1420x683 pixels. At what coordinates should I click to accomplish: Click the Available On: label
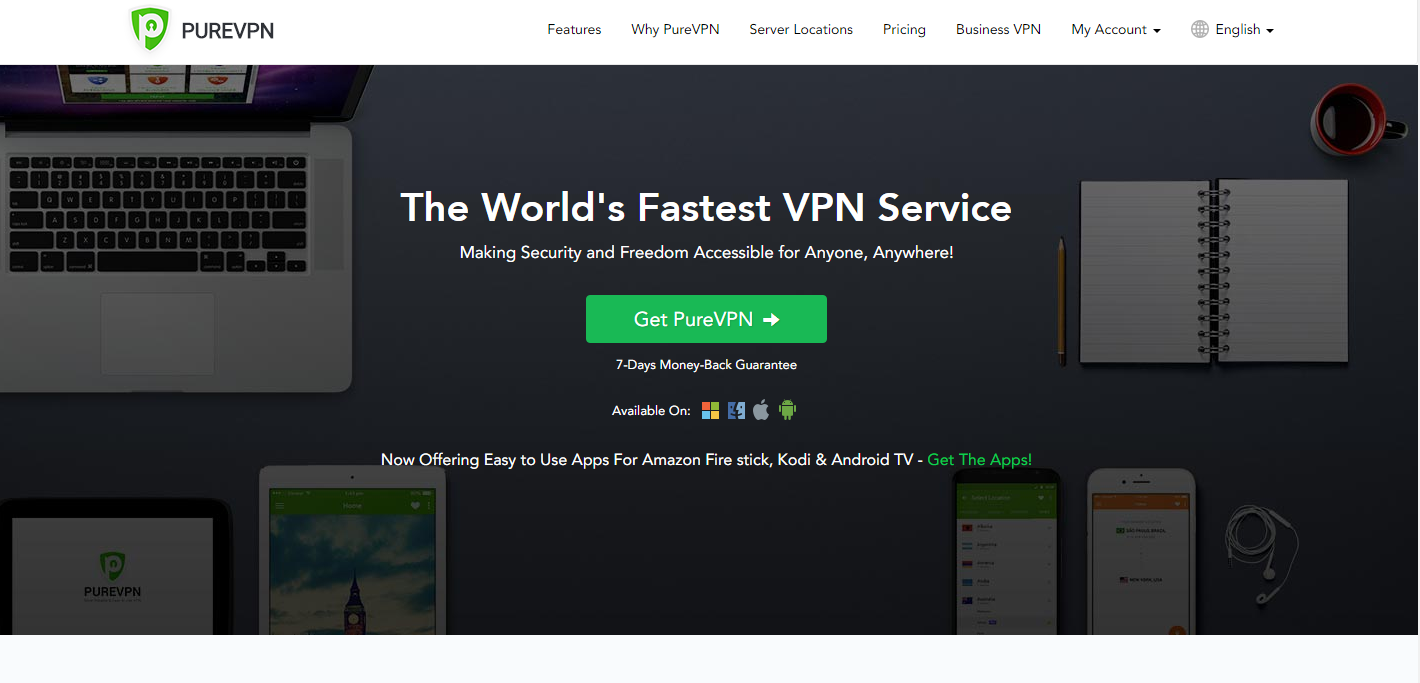click(x=651, y=411)
